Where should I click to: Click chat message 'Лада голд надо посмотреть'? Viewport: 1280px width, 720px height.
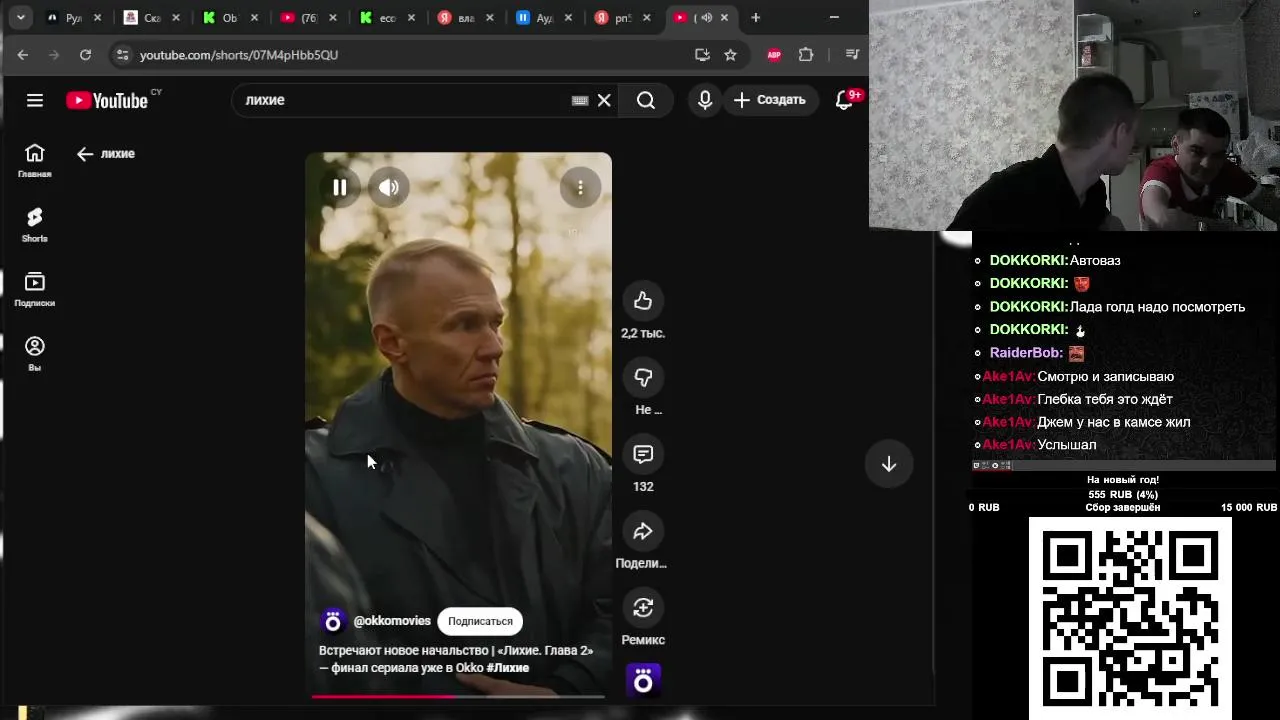[x=1157, y=307]
